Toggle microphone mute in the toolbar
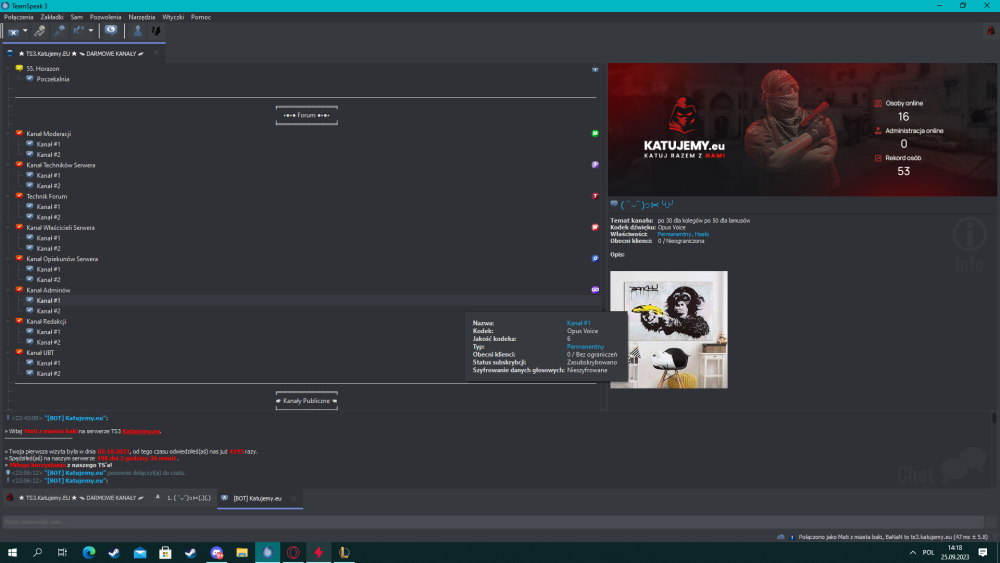The image size is (1000, 563). (40, 31)
